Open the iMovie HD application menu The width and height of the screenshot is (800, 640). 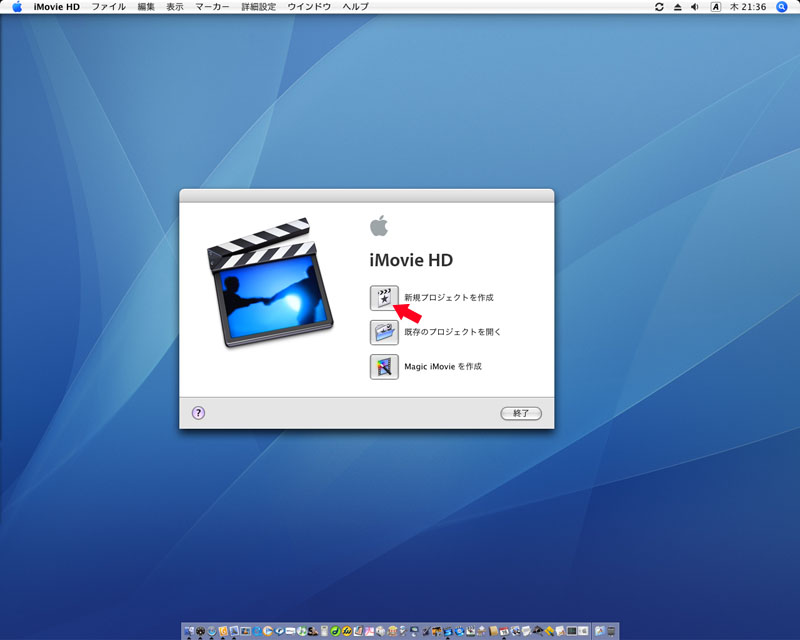coord(57,7)
